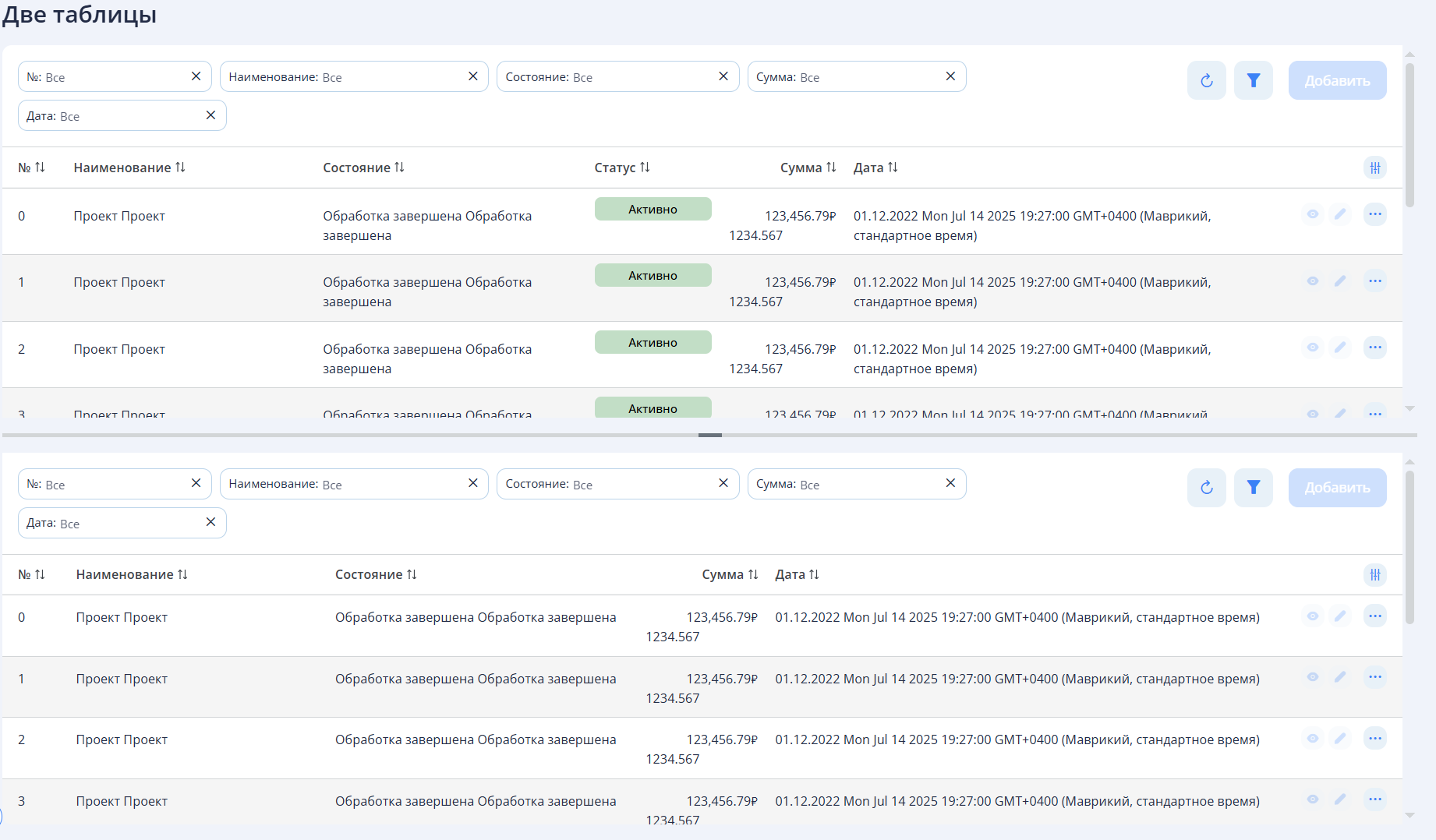This screenshot has height=840, width=1436.
Task: Edit row 1 in bottom table
Action: click(1340, 677)
